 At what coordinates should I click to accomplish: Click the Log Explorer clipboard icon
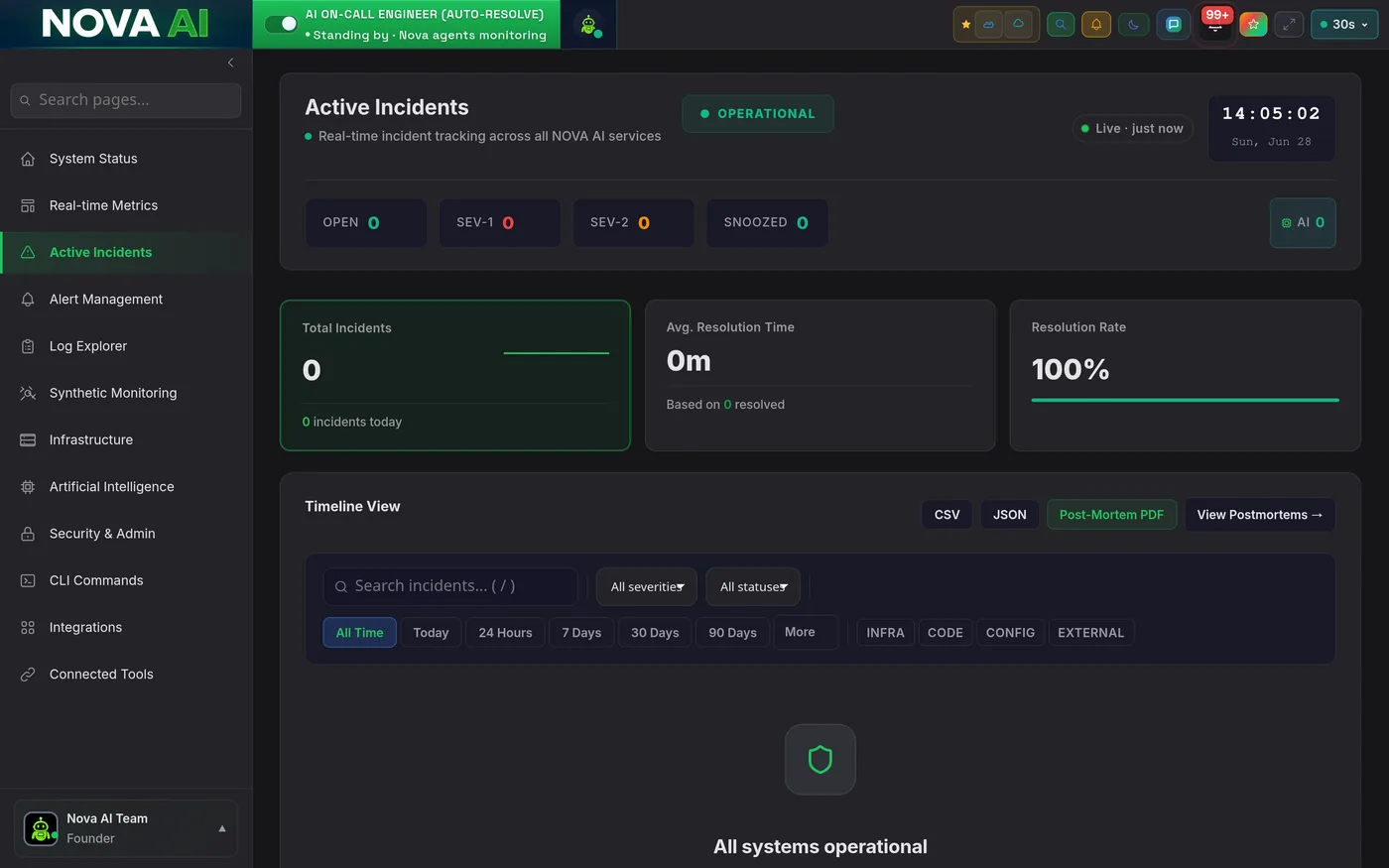[x=28, y=346]
